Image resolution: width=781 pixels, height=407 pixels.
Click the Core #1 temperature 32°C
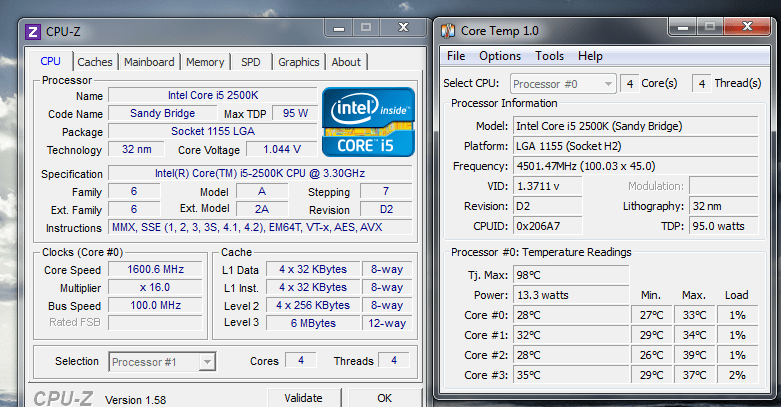(571, 335)
